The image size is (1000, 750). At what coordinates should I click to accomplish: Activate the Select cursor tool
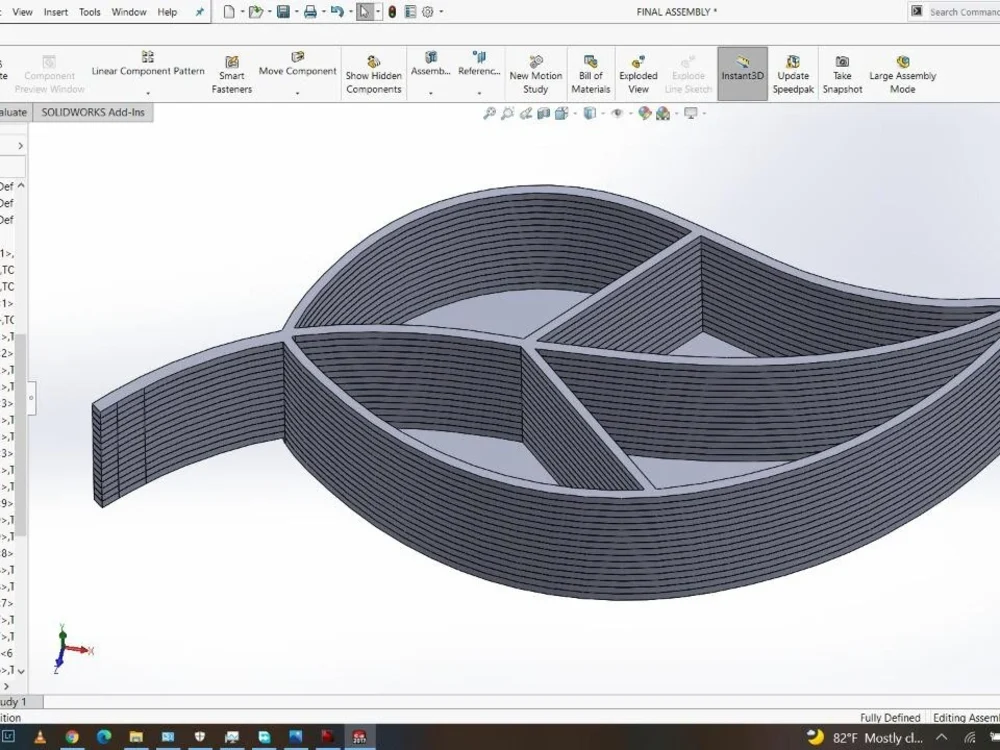[x=364, y=11]
